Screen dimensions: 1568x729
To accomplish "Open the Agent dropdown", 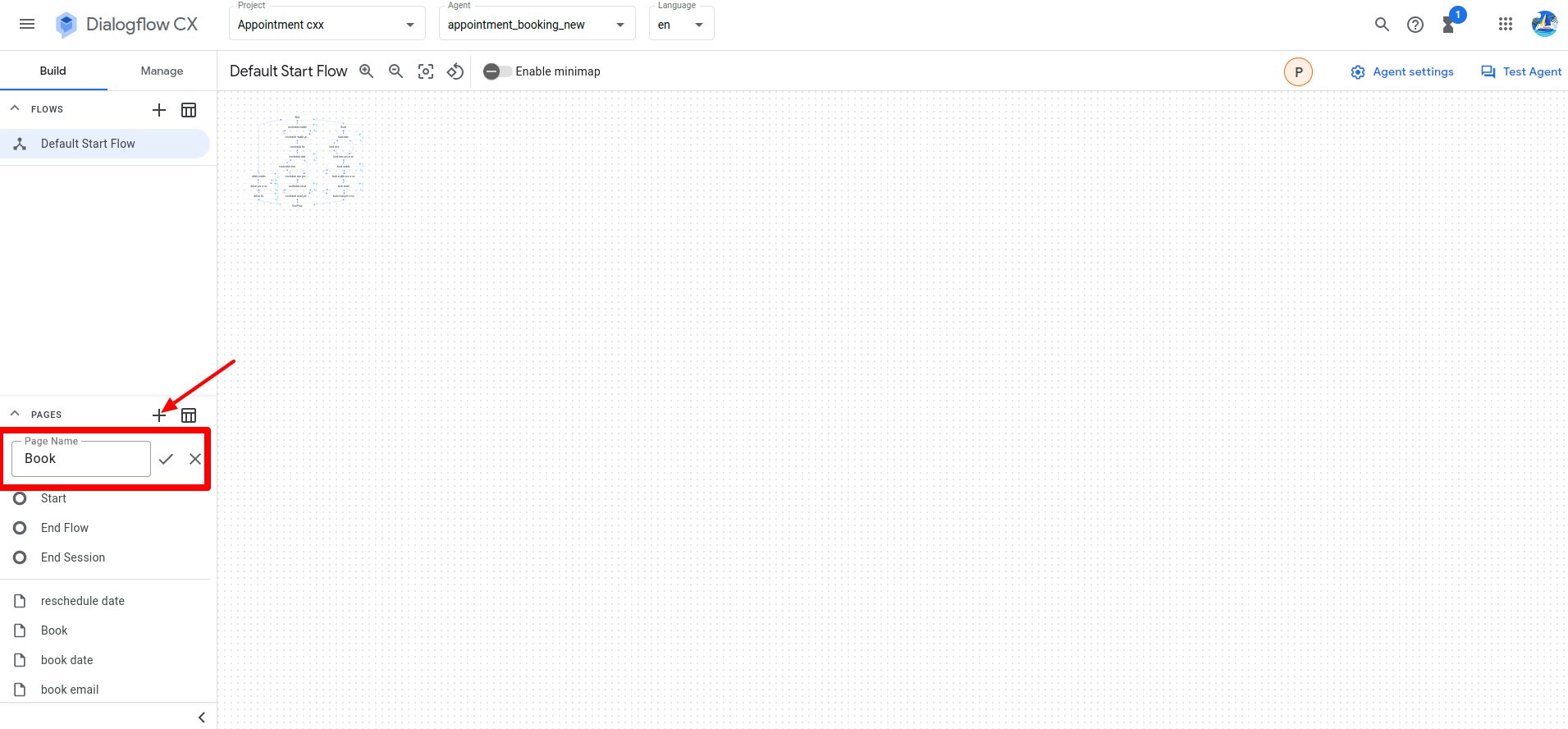I will pyautogui.click(x=537, y=25).
